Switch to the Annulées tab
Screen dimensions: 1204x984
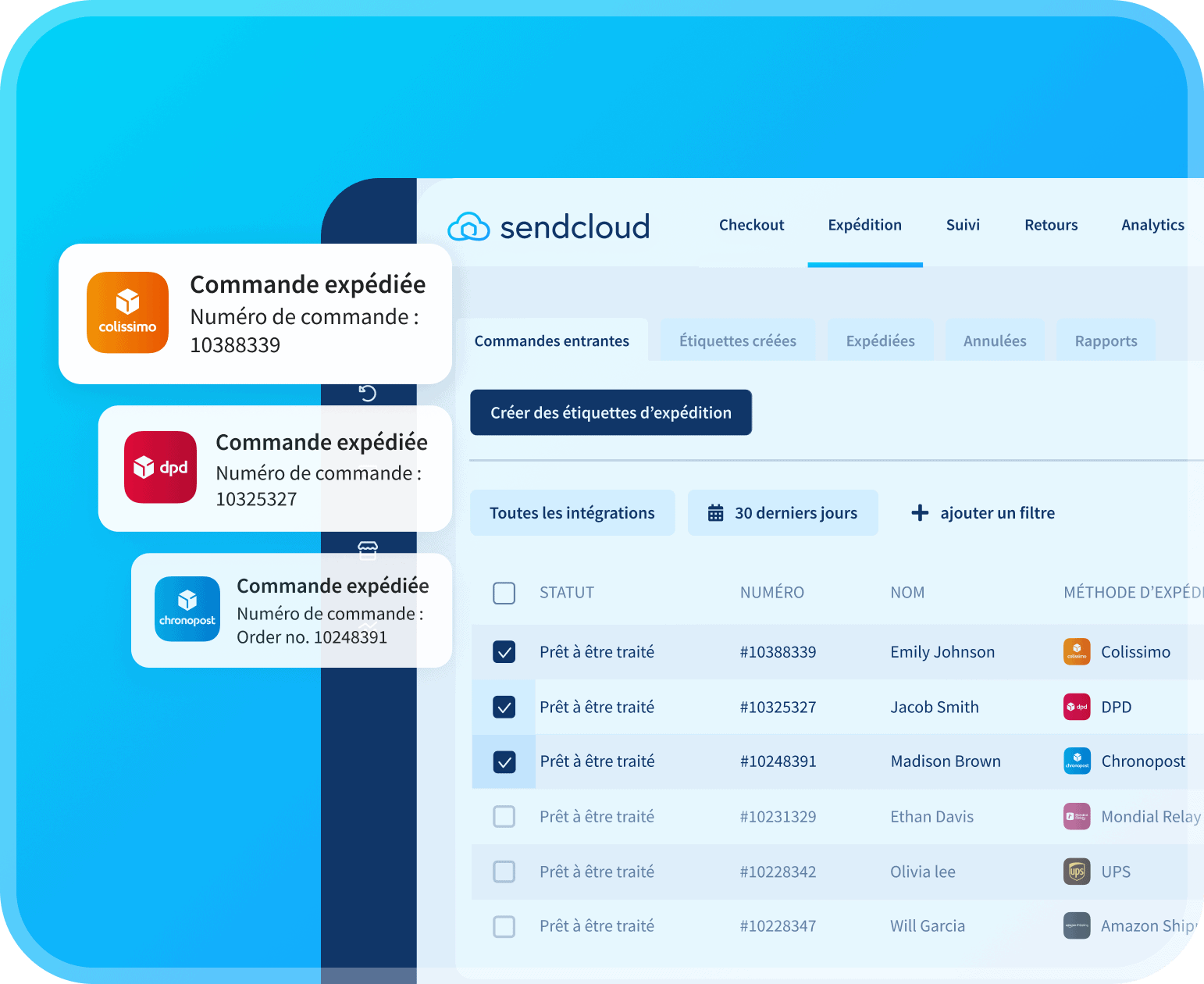coord(995,340)
